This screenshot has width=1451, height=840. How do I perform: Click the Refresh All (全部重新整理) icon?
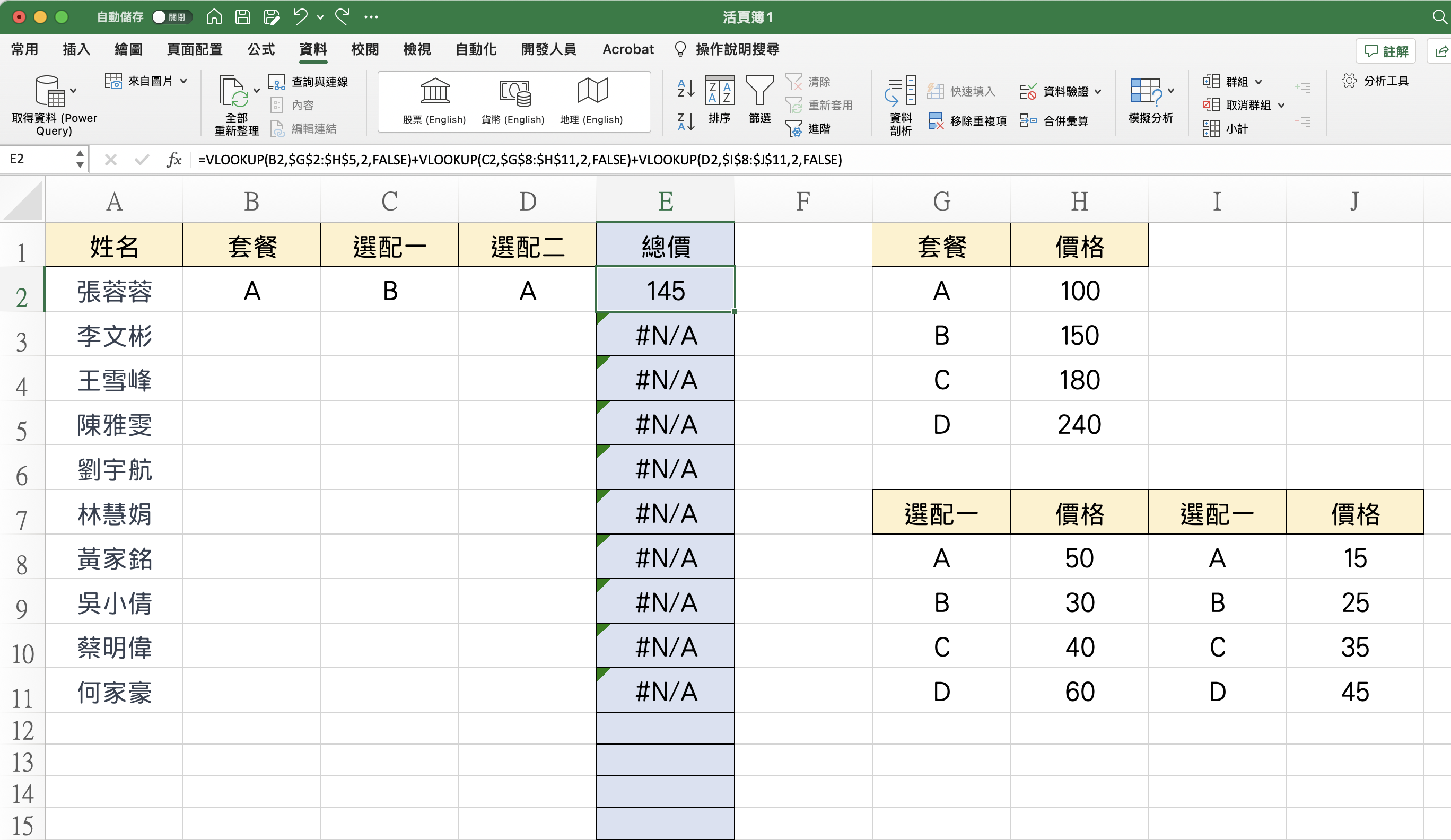(233, 91)
